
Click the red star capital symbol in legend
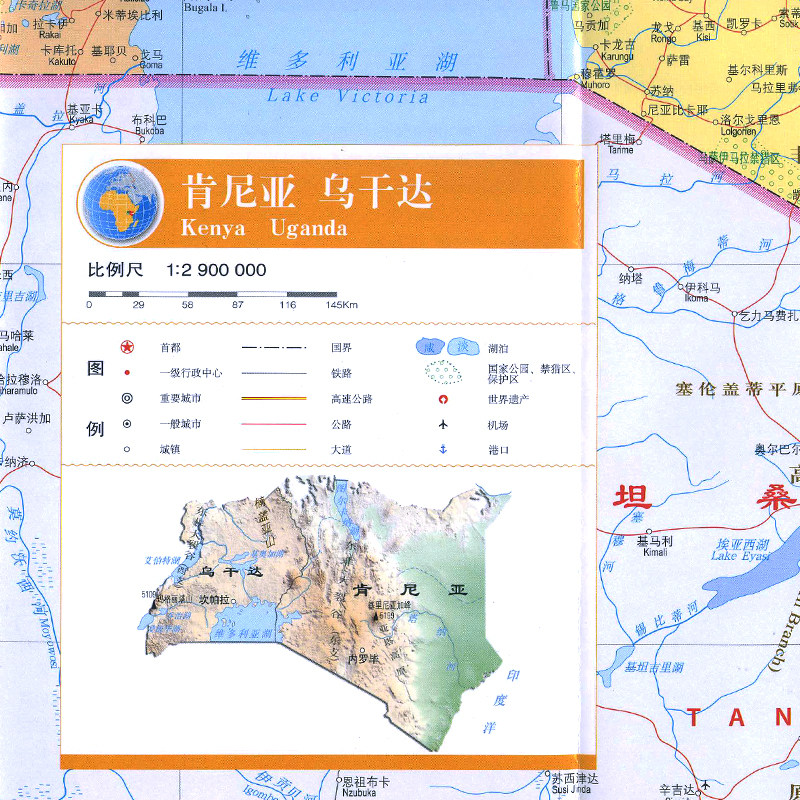tap(127, 347)
